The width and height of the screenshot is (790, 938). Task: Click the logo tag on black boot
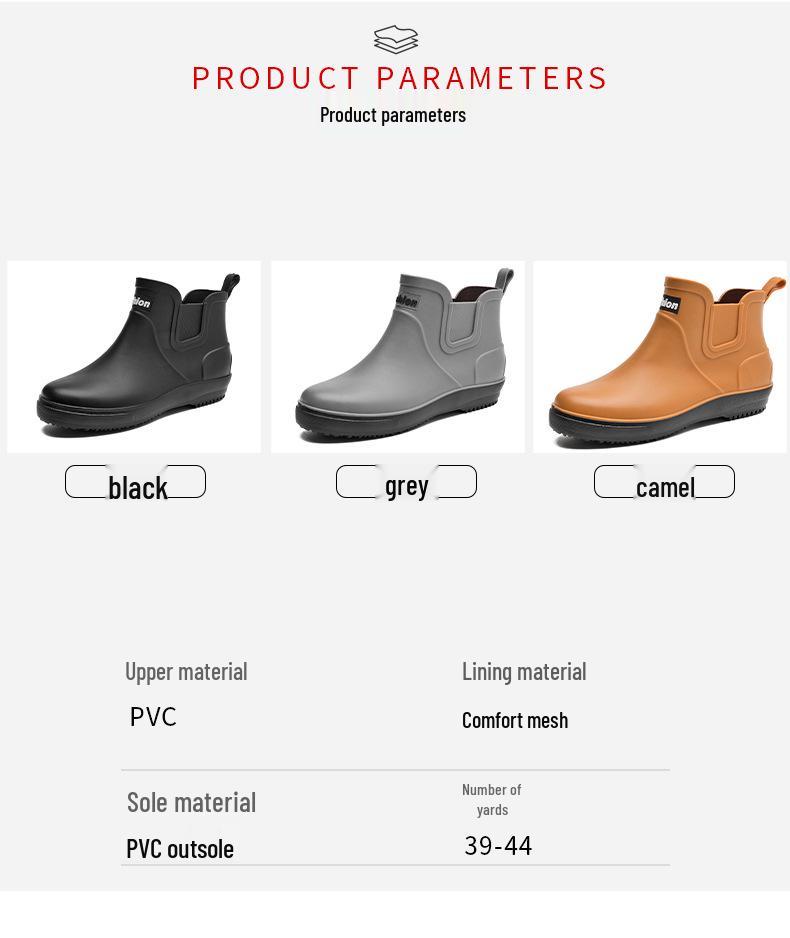141,301
